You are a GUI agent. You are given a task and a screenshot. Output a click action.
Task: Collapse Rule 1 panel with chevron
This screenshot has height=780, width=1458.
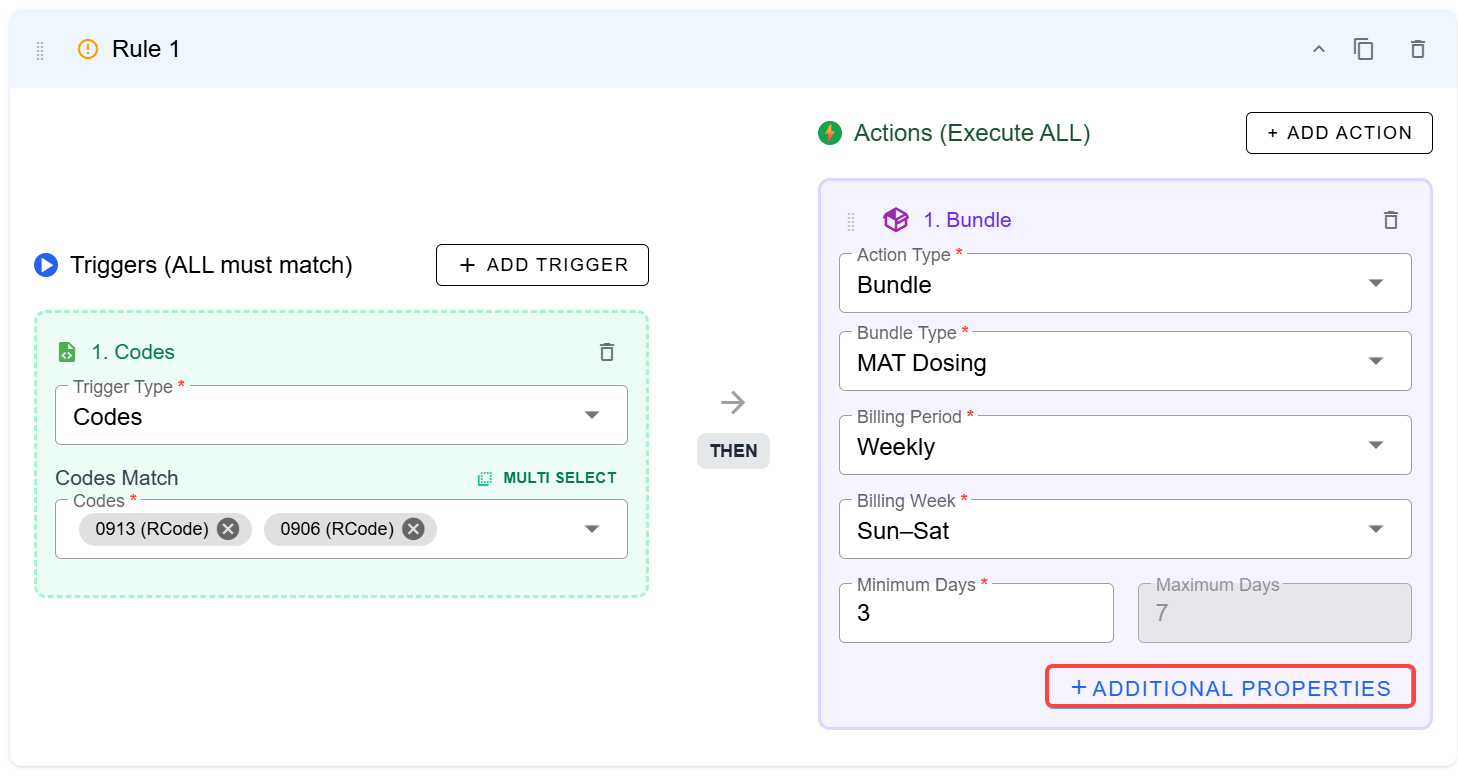1318,49
